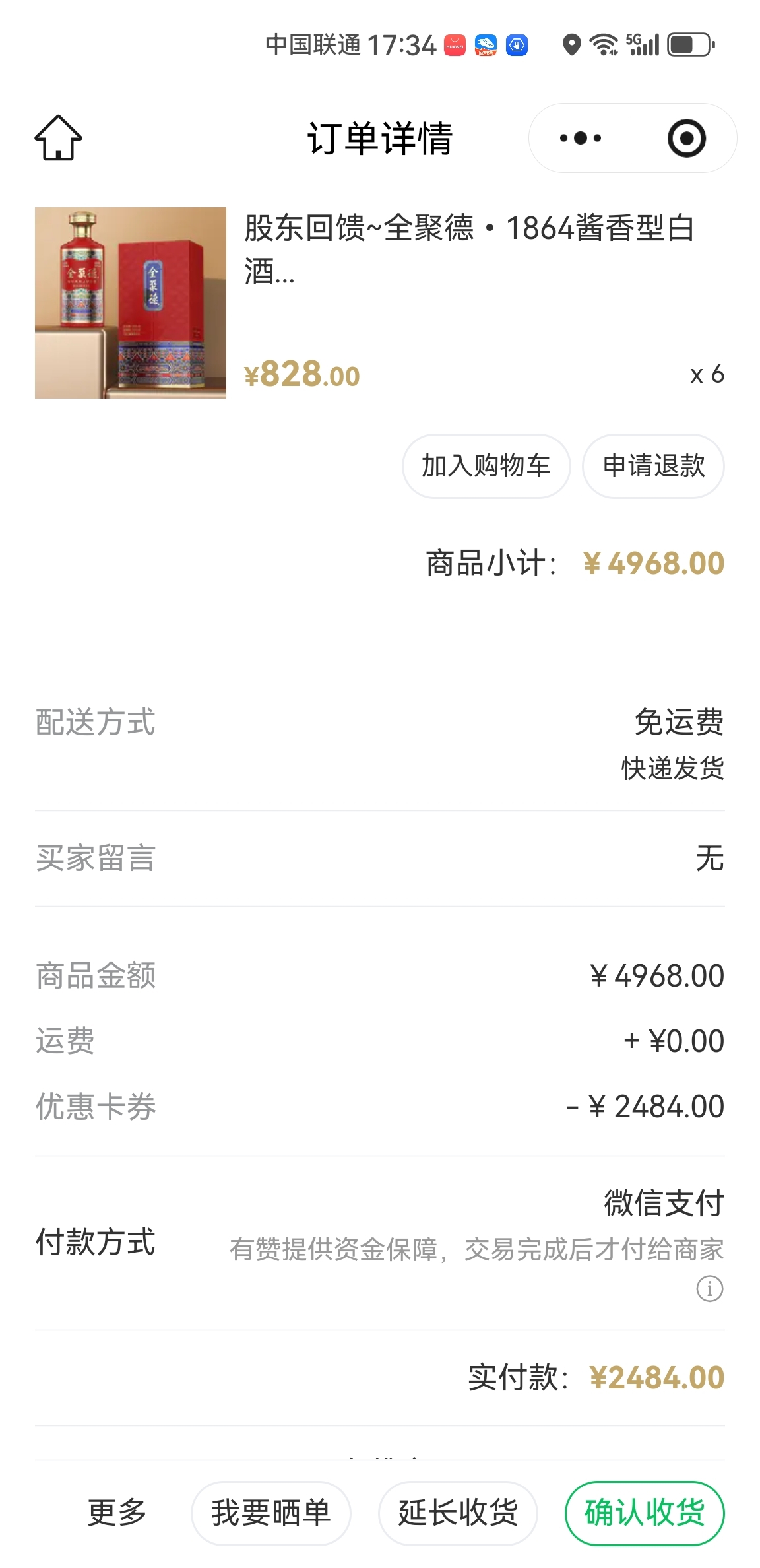Image resolution: width=760 pixels, height=1568 pixels.
Task: Tap the payment guarantee info icon
Action: [x=709, y=1288]
